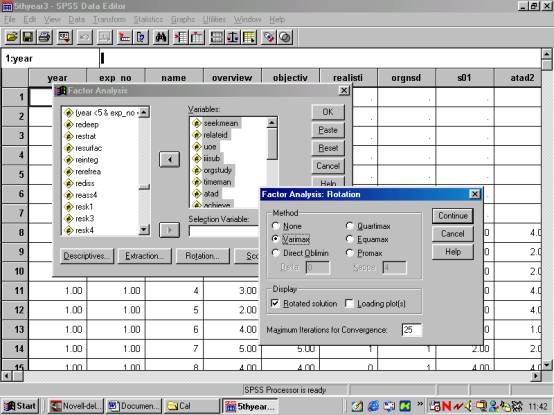Open the Descriptives... sub-dialog
Screen dimensions: 554x415
click(x=87, y=256)
